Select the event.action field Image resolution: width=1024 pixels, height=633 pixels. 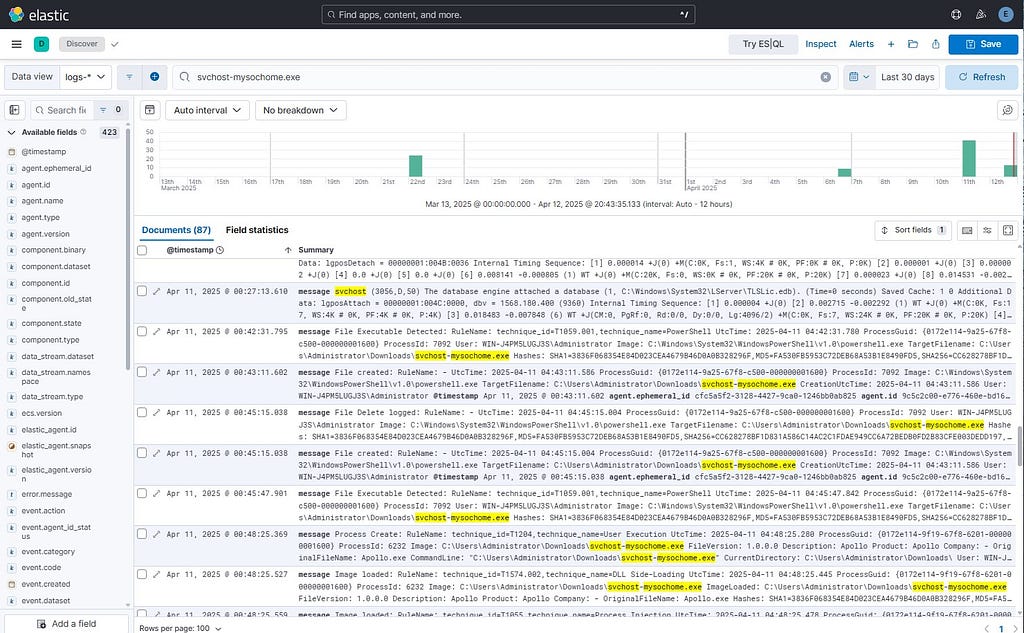click(x=43, y=511)
